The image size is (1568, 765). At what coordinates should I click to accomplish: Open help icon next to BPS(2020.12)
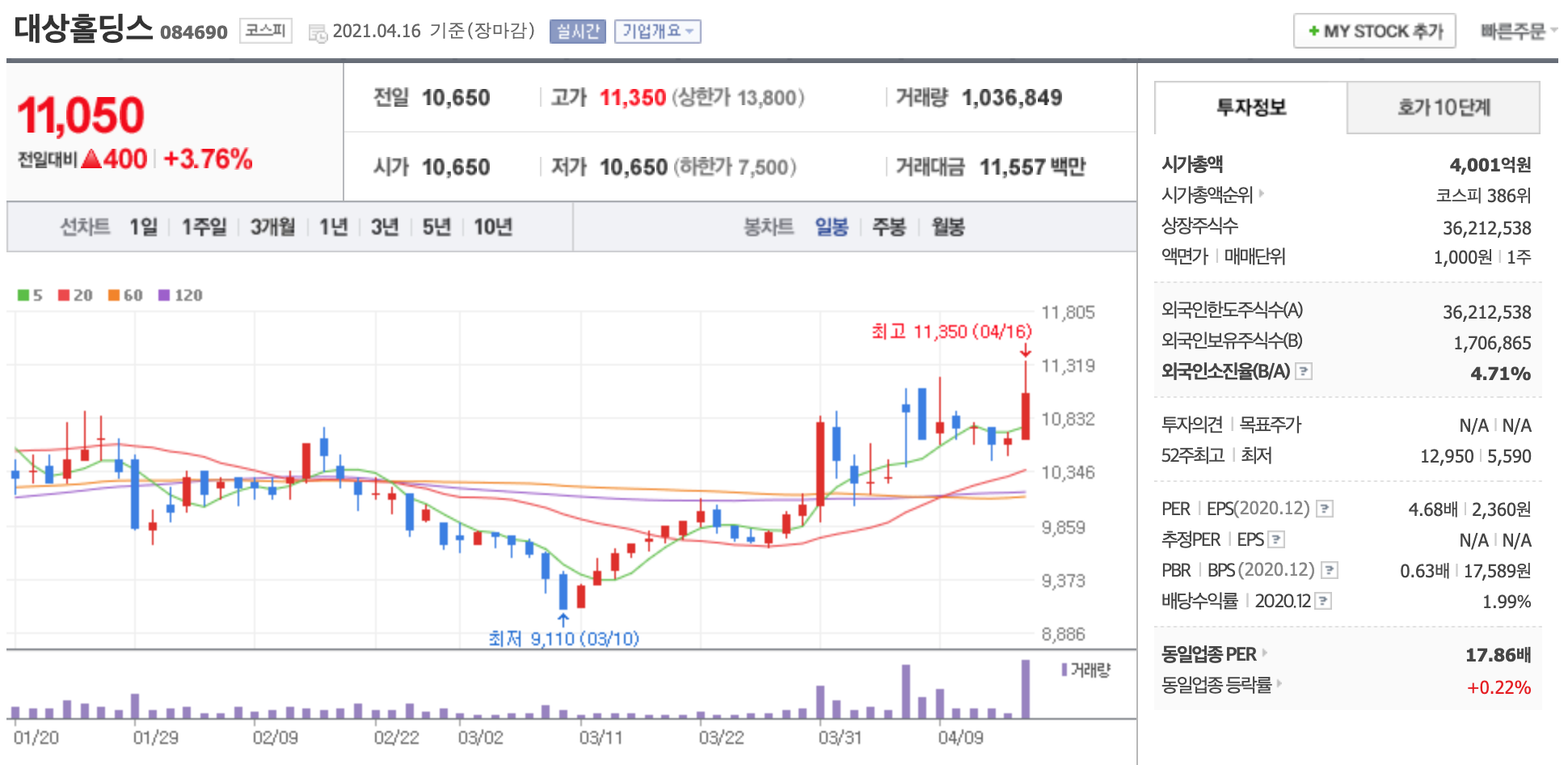point(1330,570)
